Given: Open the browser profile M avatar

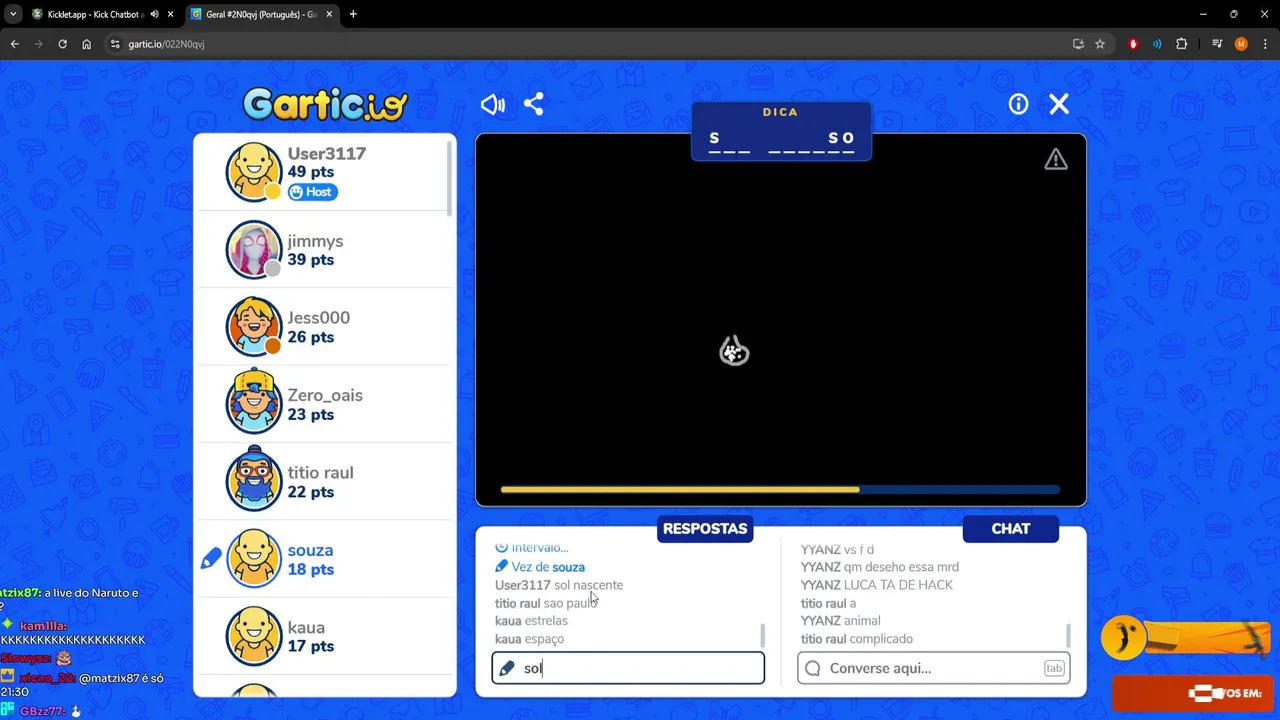Looking at the screenshot, I should coord(1241,44).
